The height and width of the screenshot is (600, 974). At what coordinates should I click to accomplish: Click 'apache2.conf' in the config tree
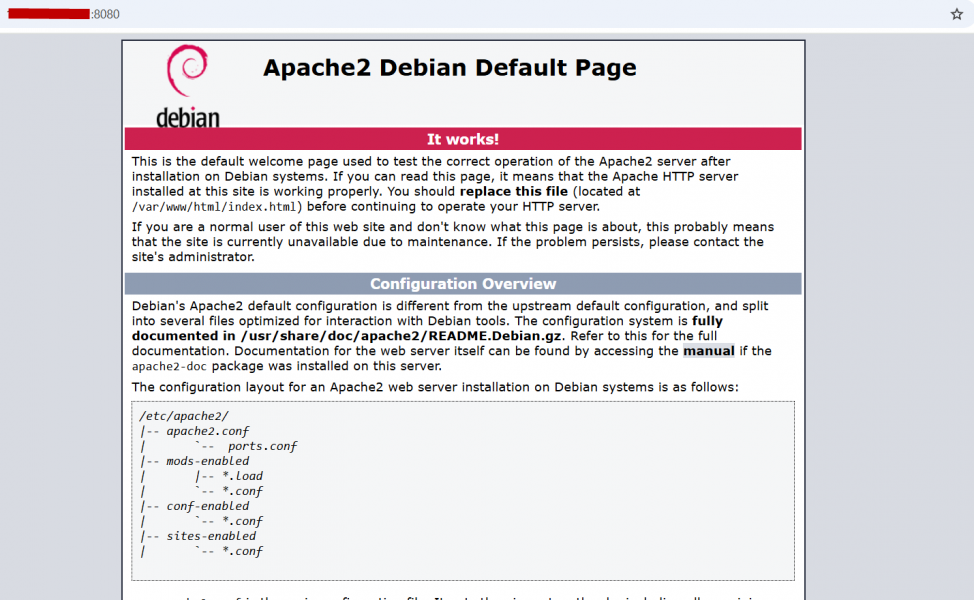coord(207,431)
